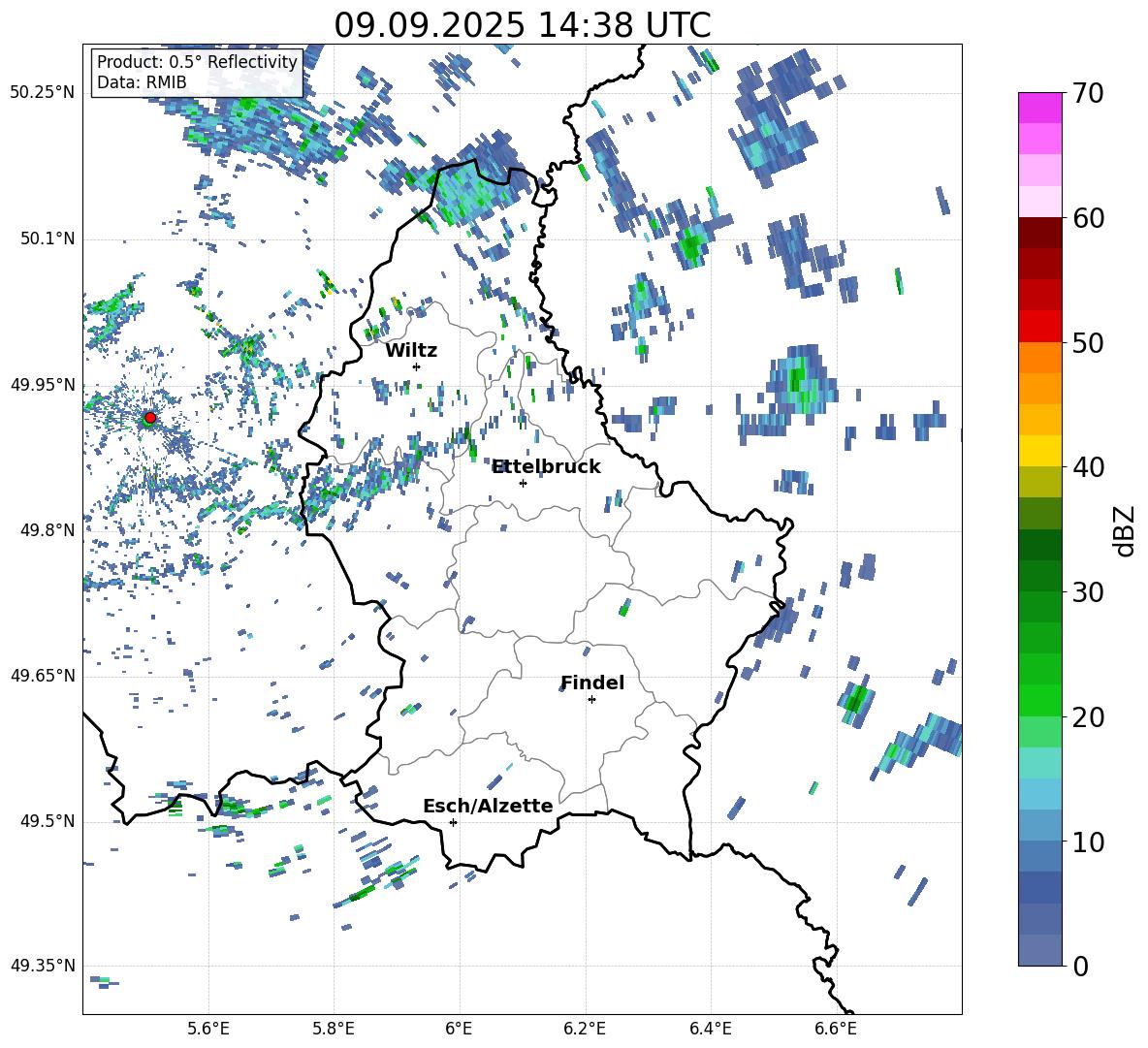This screenshot has width=1148, height=1048.
Task: Click the yellow 40 dBZ colorbar swatch
Action: (x=1039, y=450)
